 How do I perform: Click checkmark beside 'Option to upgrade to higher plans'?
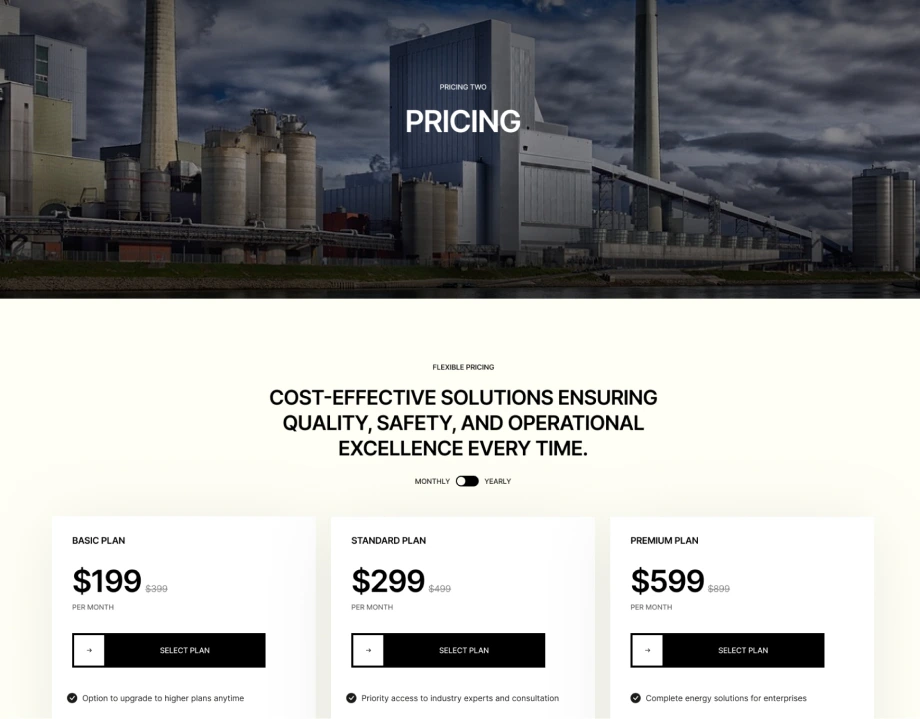72,698
